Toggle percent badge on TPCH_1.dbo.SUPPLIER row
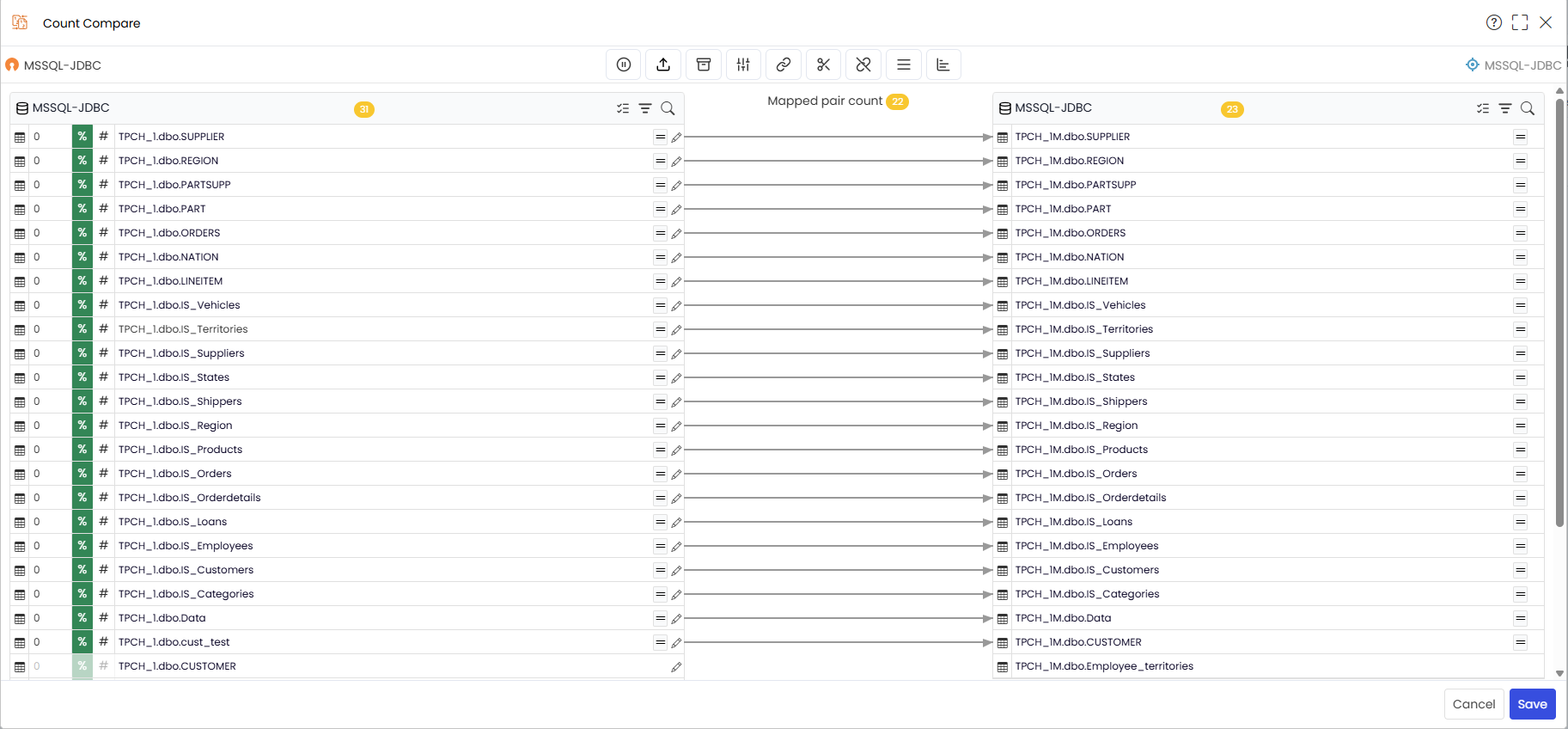The height and width of the screenshot is (729, 1568). tap(82, 137)
